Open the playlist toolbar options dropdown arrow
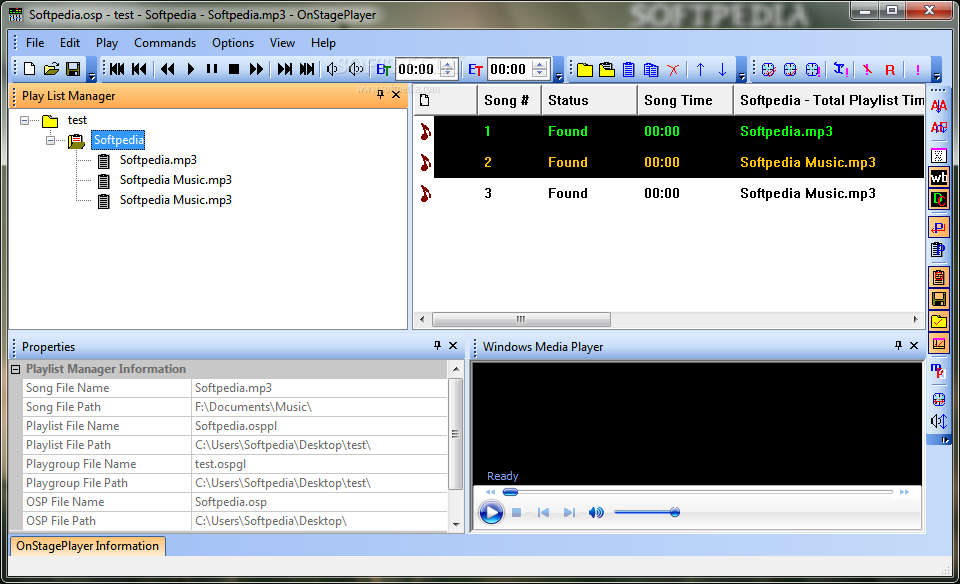The image size is (960, 584). point(741,77)
